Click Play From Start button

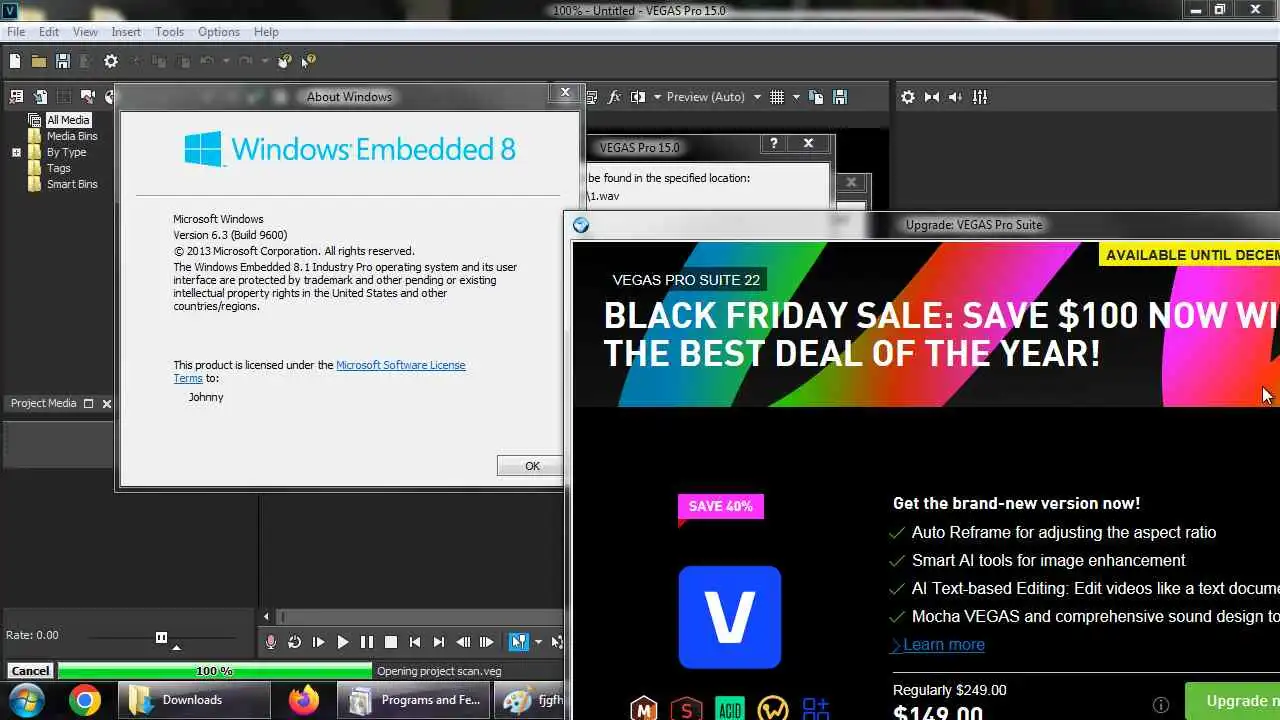coord(318,642)
